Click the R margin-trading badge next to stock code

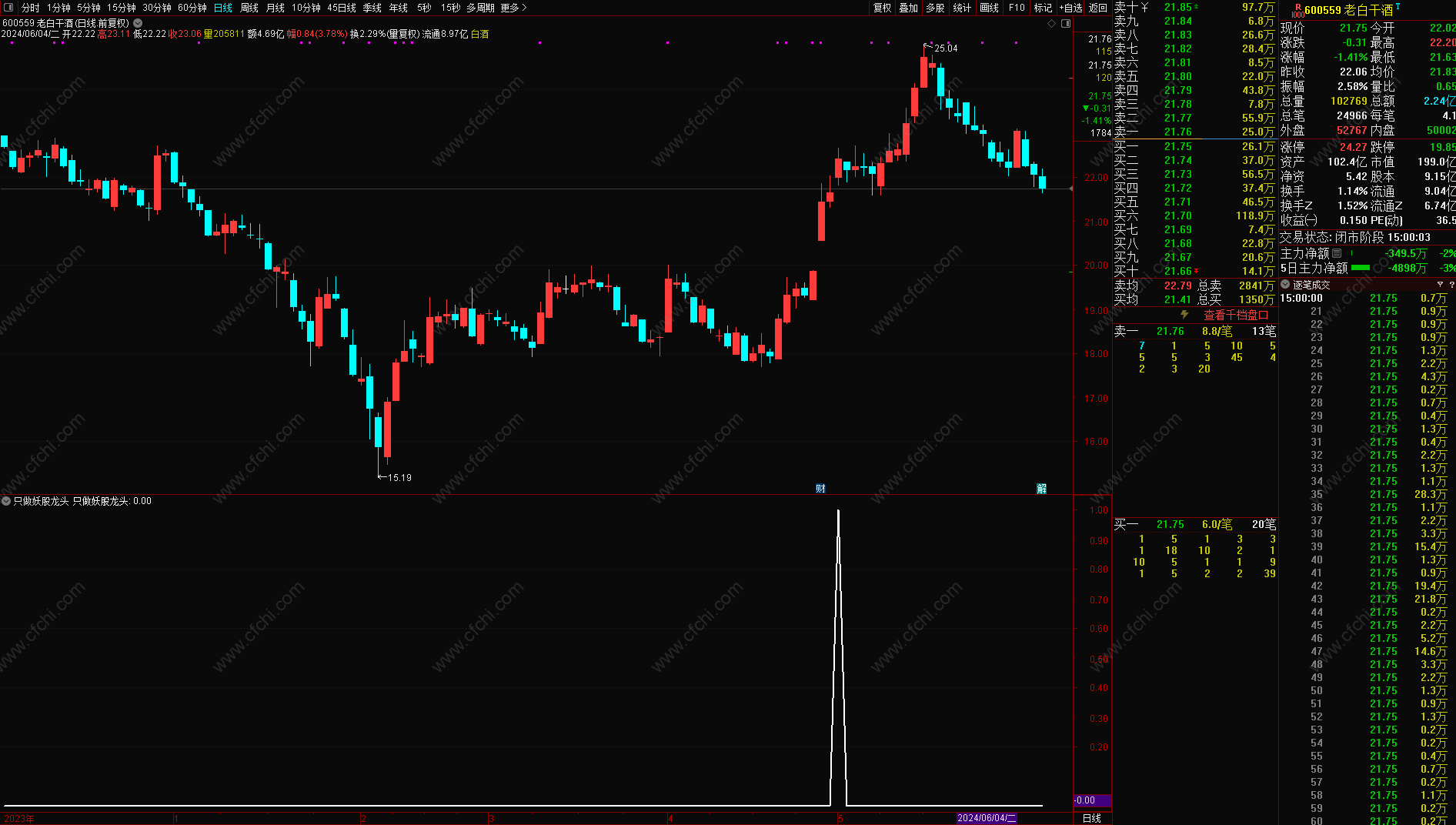(x=1297, y=10)
